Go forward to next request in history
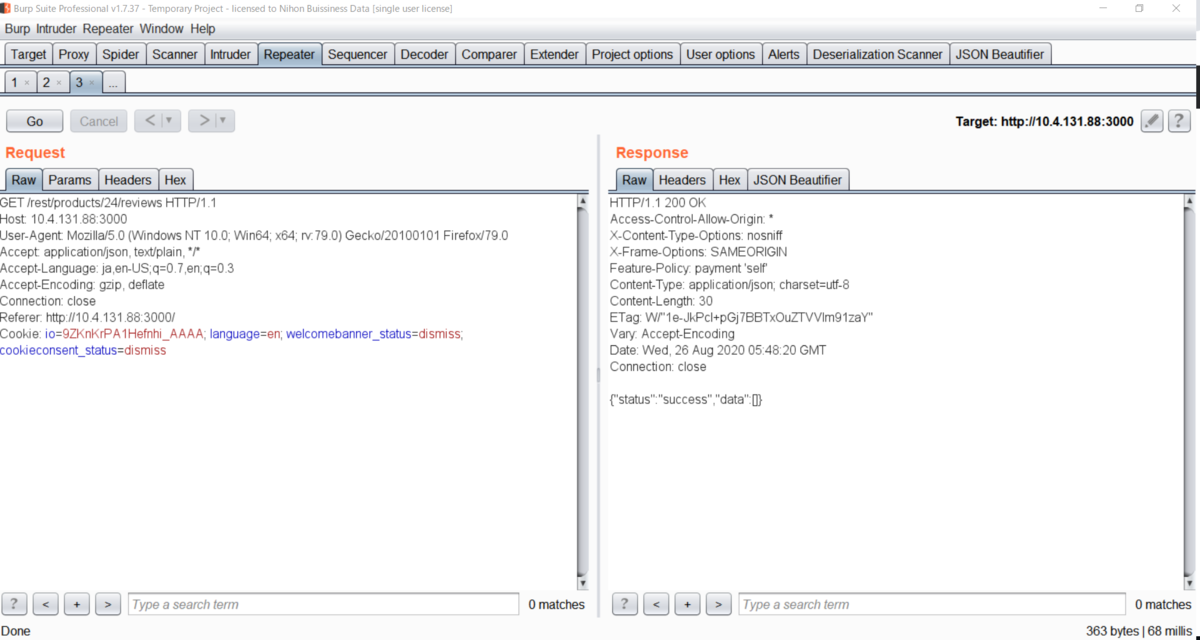This screenshot has width=1200, height=640. [x=205, y=121]
